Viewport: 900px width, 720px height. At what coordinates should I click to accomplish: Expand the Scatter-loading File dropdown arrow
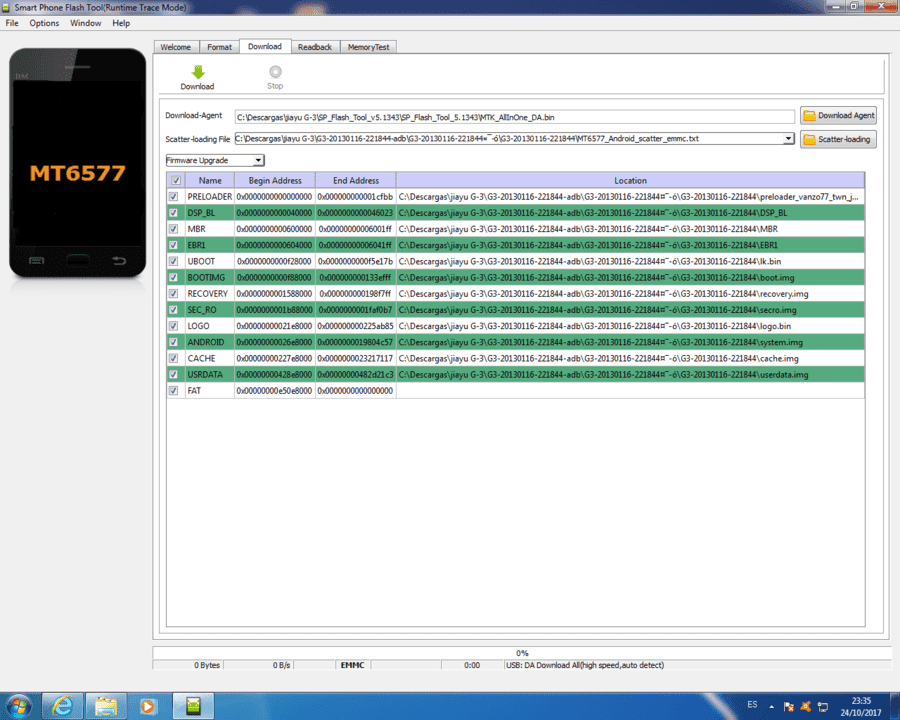click(789, 138)
